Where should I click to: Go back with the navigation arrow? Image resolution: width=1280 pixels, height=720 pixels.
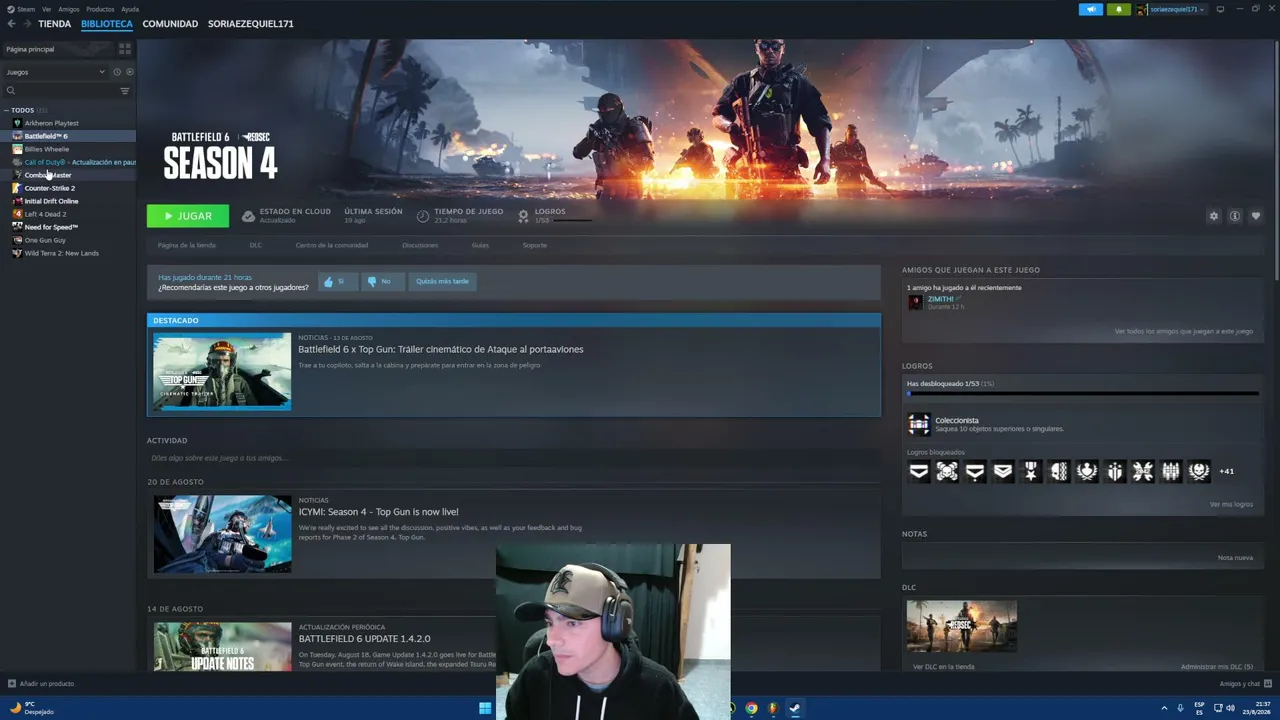[12, 23]
